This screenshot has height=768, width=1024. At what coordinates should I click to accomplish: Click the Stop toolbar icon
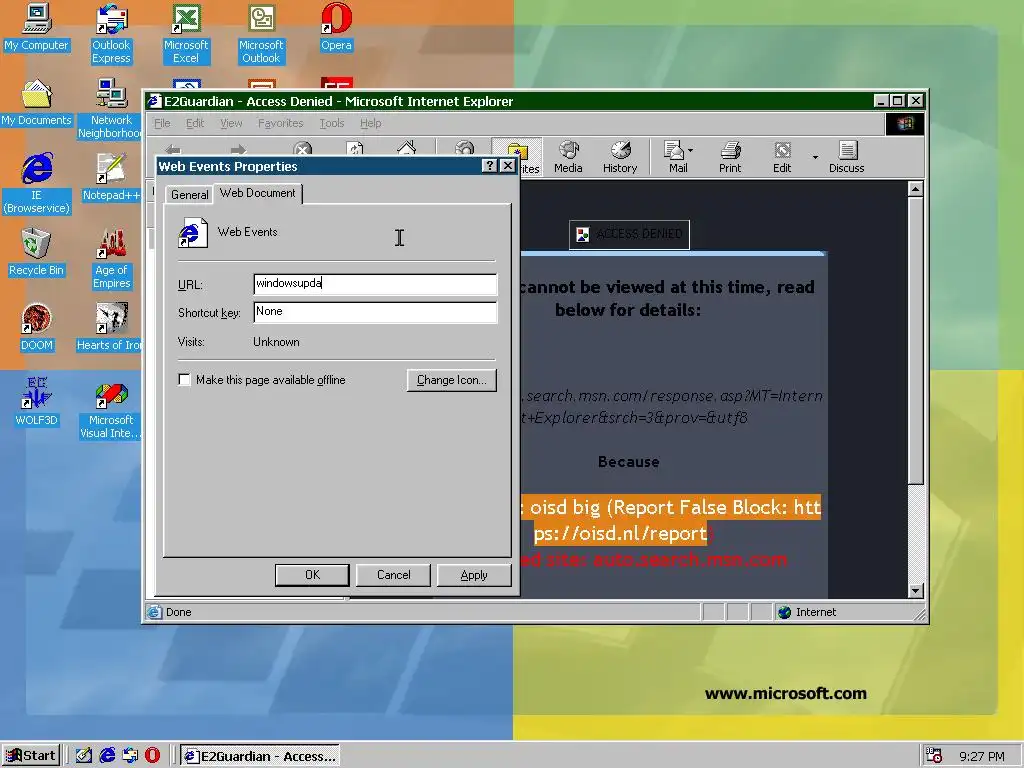coord(302,149)
